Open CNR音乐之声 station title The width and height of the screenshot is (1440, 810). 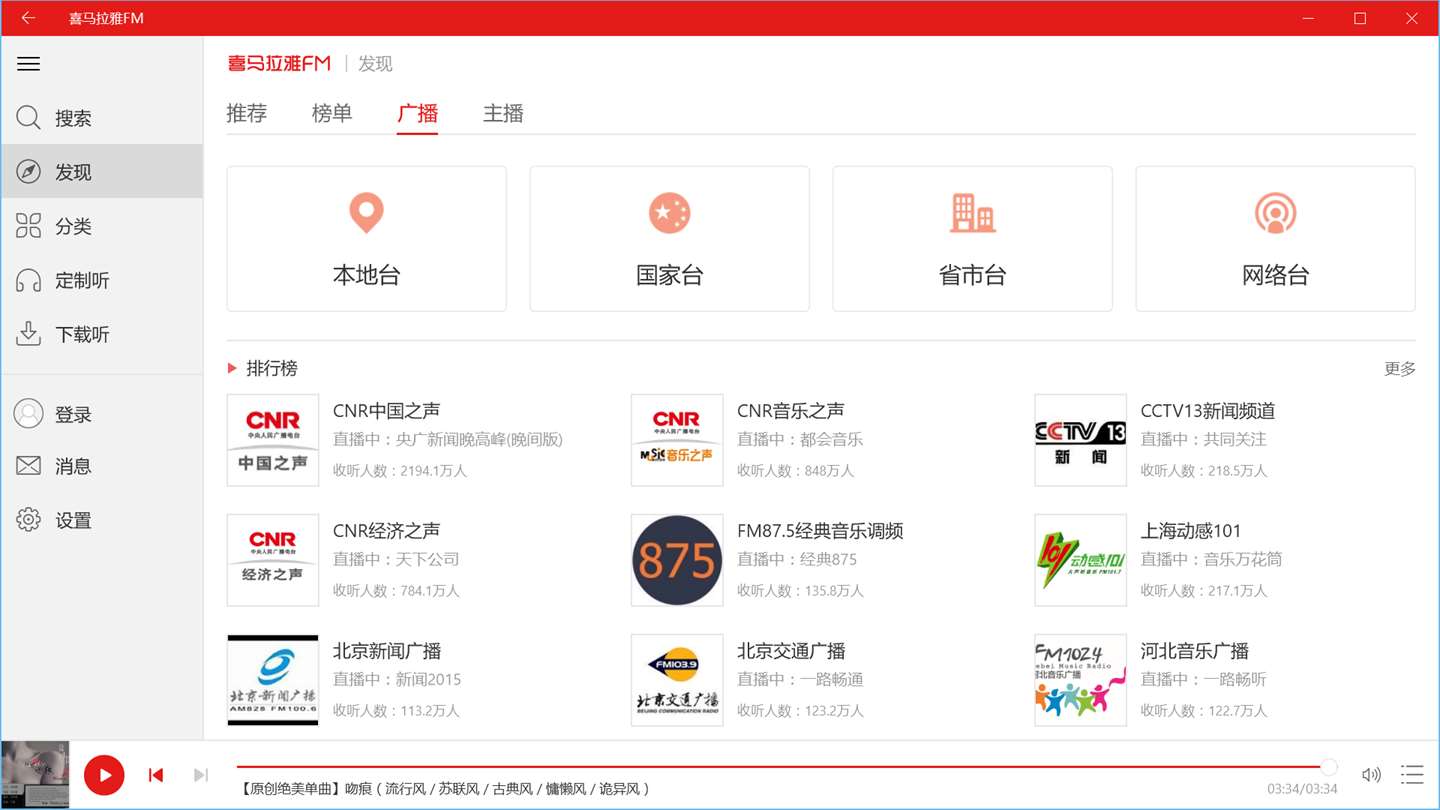coord(791,411)
